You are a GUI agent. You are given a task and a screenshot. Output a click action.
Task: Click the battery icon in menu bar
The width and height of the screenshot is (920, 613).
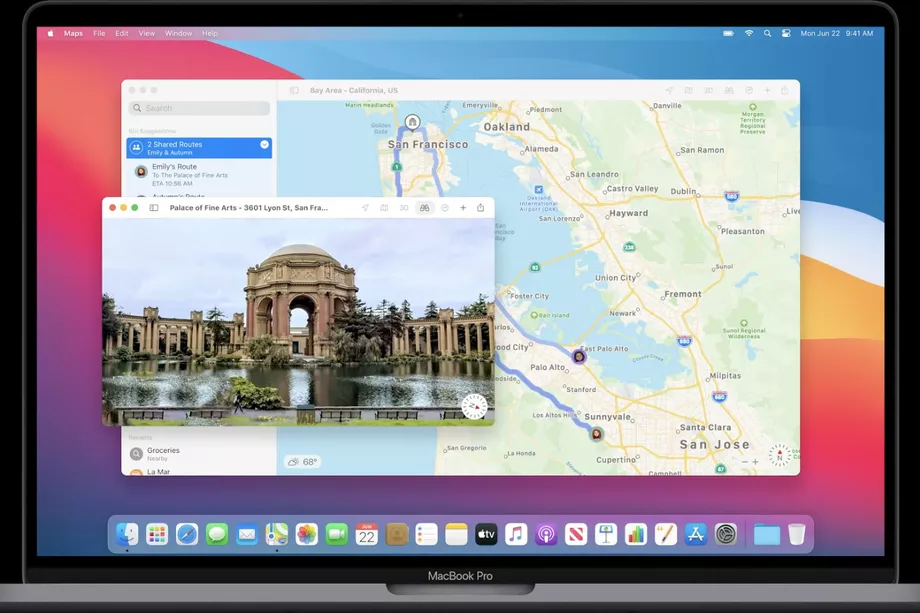(728, 33)
